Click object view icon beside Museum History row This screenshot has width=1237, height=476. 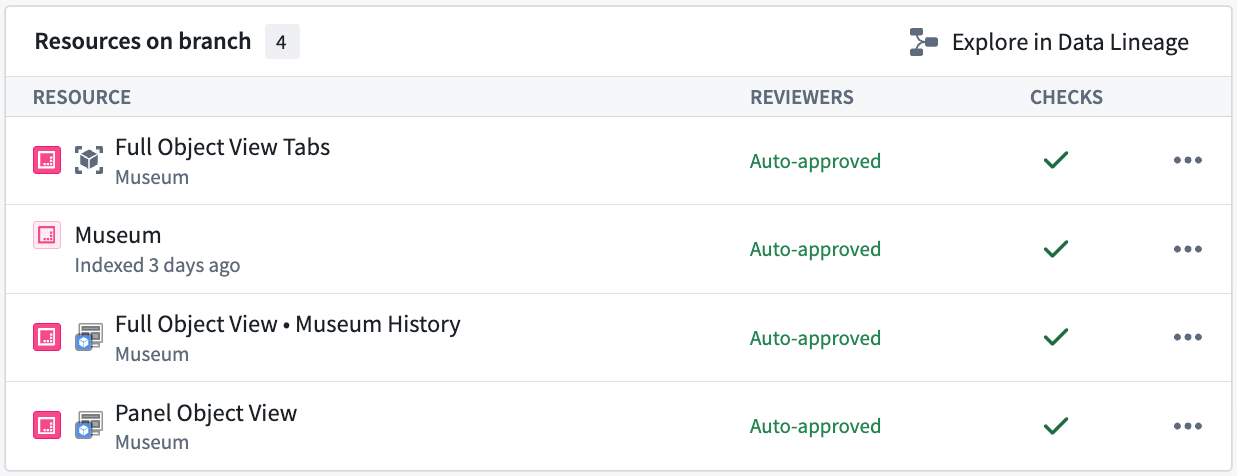89,337
